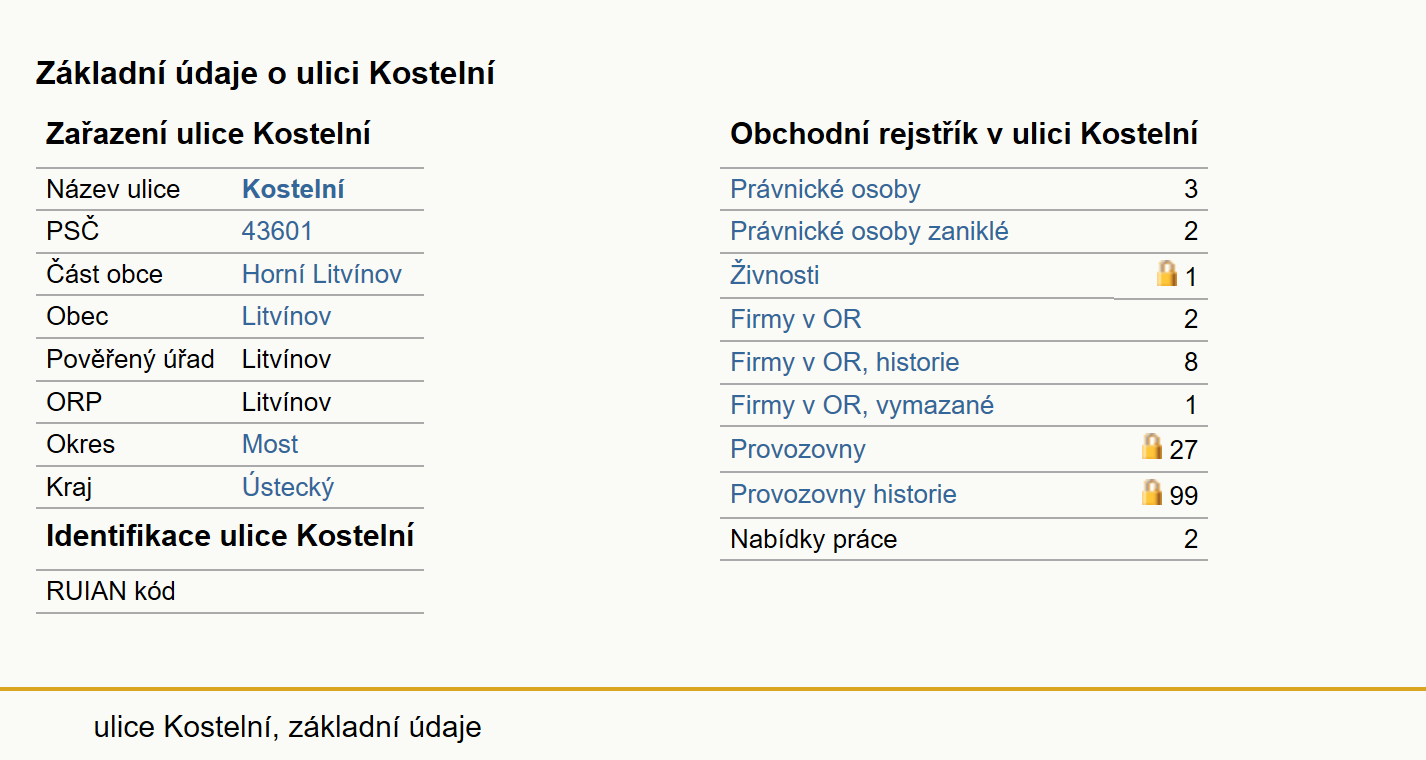This screenshot has height=760, width=1426.
Task: Open the Litvínov municipality link in Obec row
Action: coord(286,316)
